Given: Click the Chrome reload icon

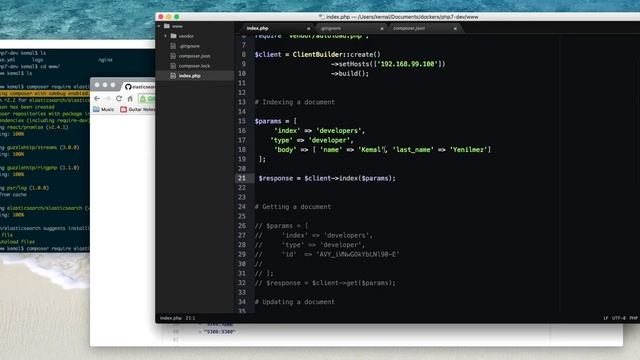Looking at the screenshot, I should (x=119, y=99).
